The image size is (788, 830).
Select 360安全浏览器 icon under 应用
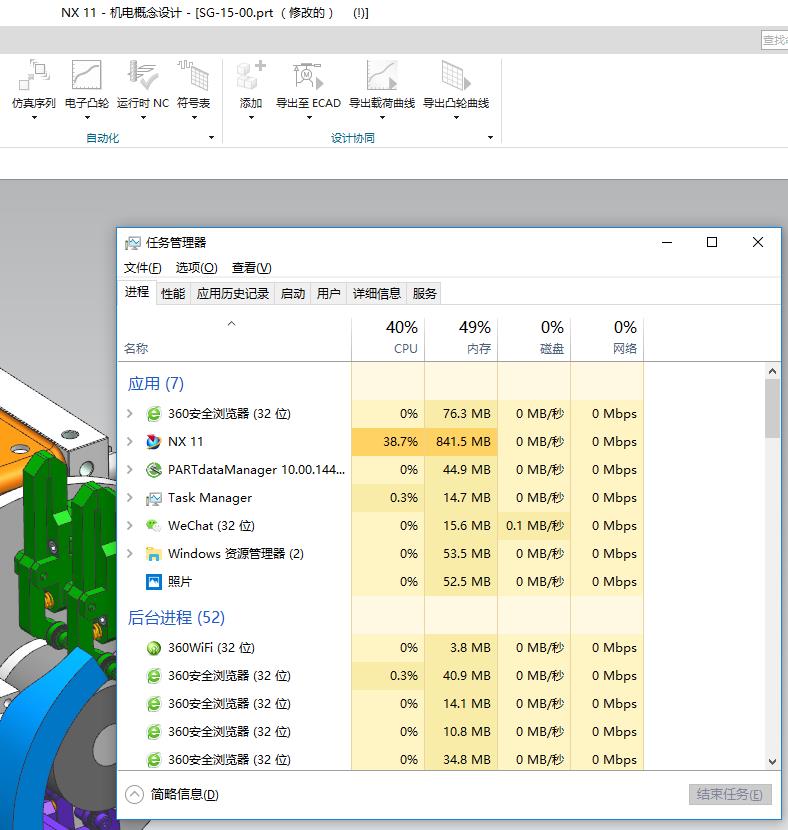click(x=153, y=413)
